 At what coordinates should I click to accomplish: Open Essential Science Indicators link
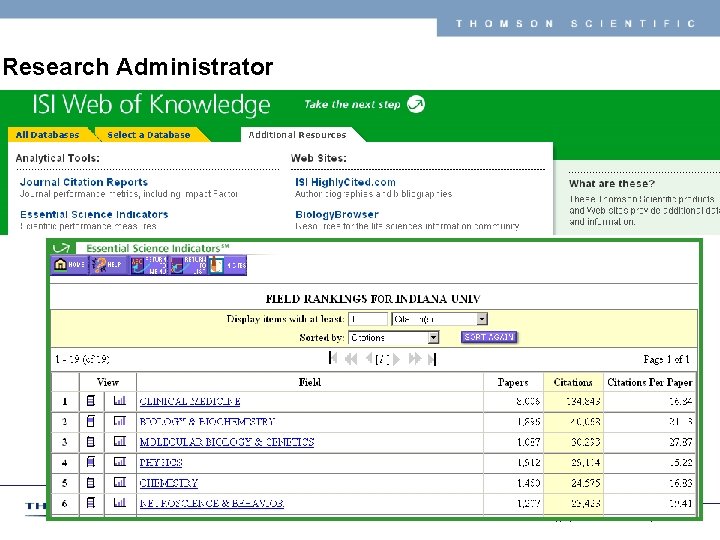click(x=94, y=214)
